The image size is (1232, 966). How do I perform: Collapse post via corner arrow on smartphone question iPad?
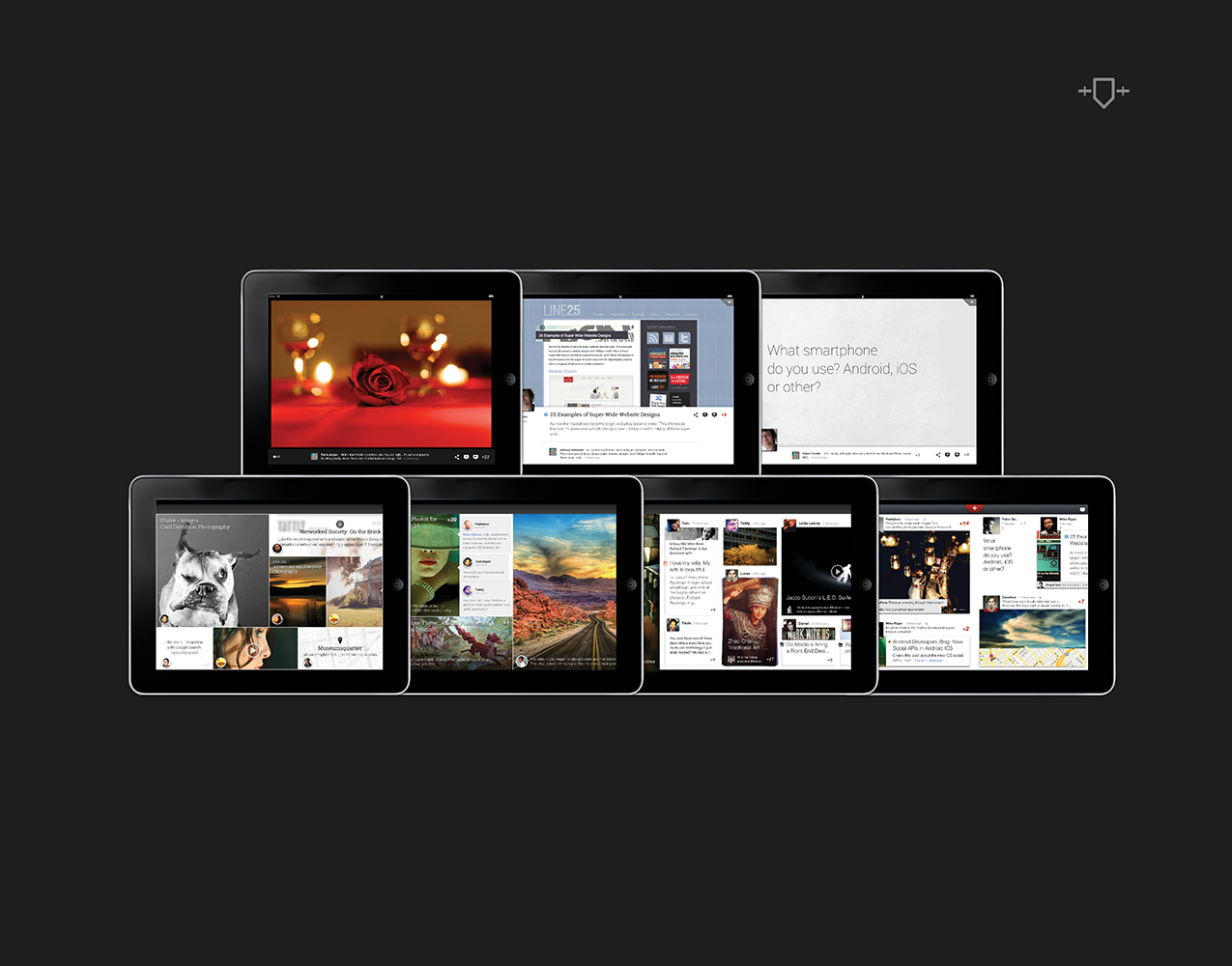pos(970,302)
